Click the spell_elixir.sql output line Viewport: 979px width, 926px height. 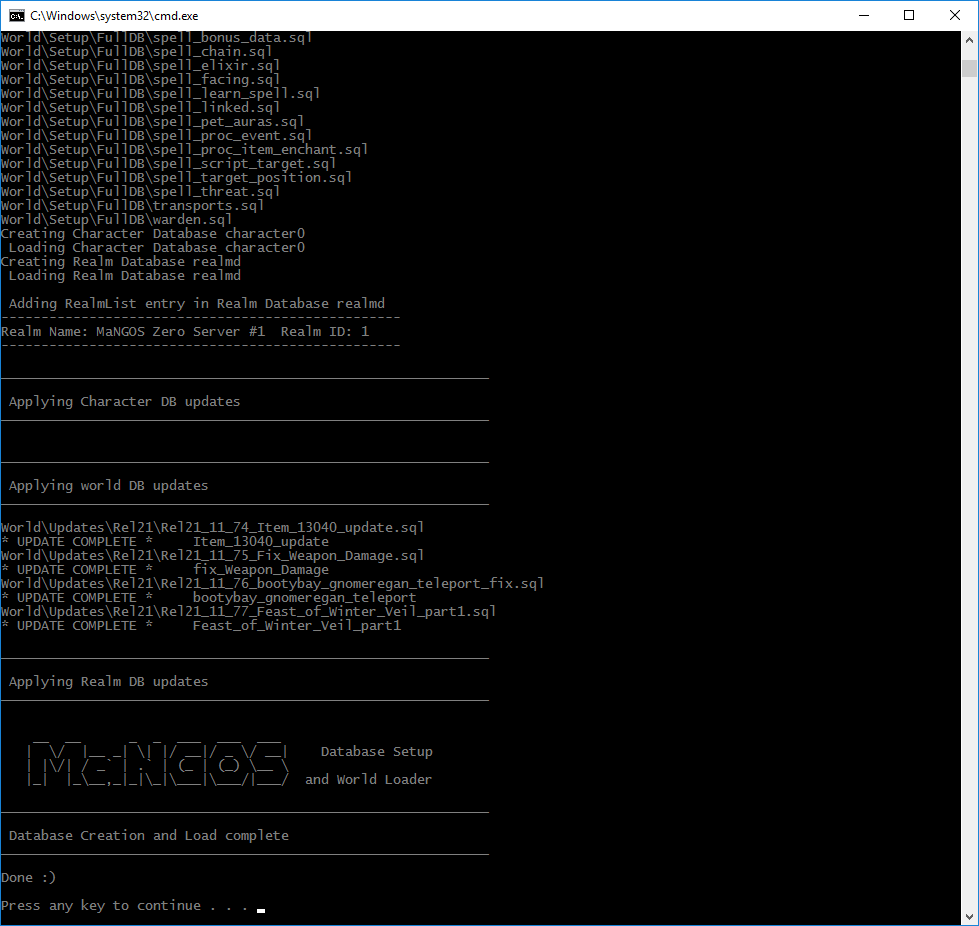tap(140, 66)
